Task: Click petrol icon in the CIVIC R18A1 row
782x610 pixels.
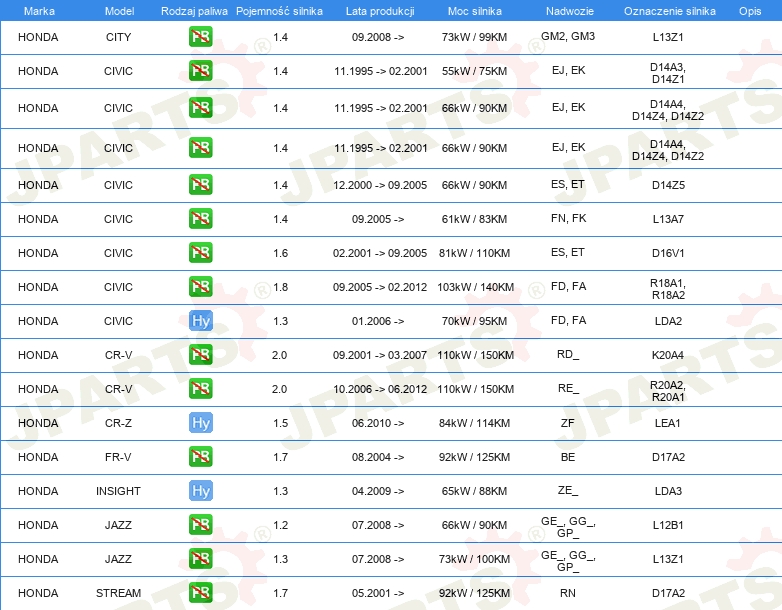Action: 200,287
